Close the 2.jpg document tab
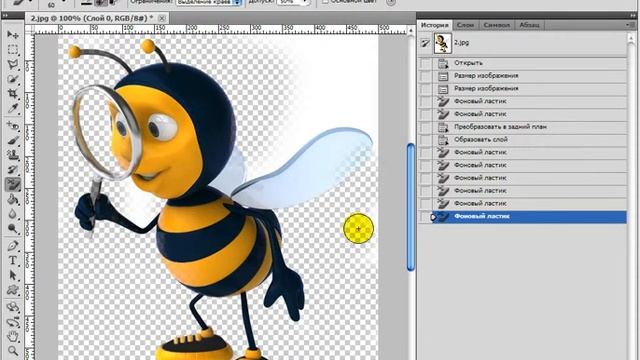The width and height of the screenshot is (640, 360). point(162,18)
